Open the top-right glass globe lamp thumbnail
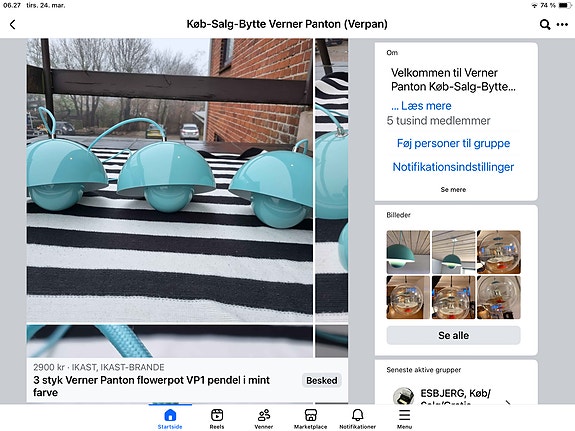575x431 pixels. (x=499, y=252)
